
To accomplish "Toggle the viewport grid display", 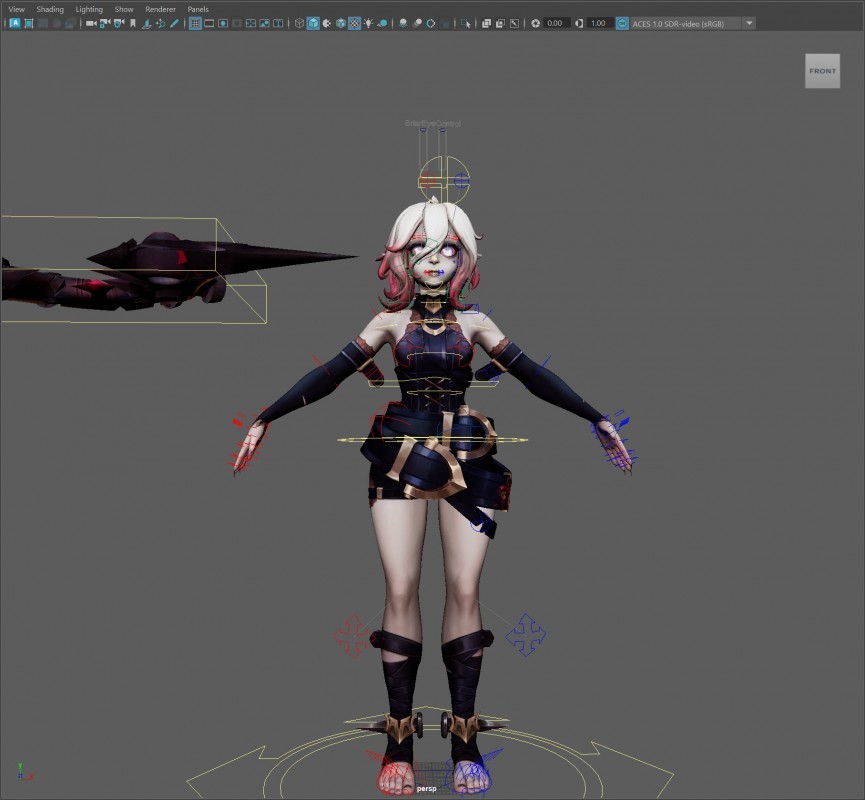I will coord(195,23).
